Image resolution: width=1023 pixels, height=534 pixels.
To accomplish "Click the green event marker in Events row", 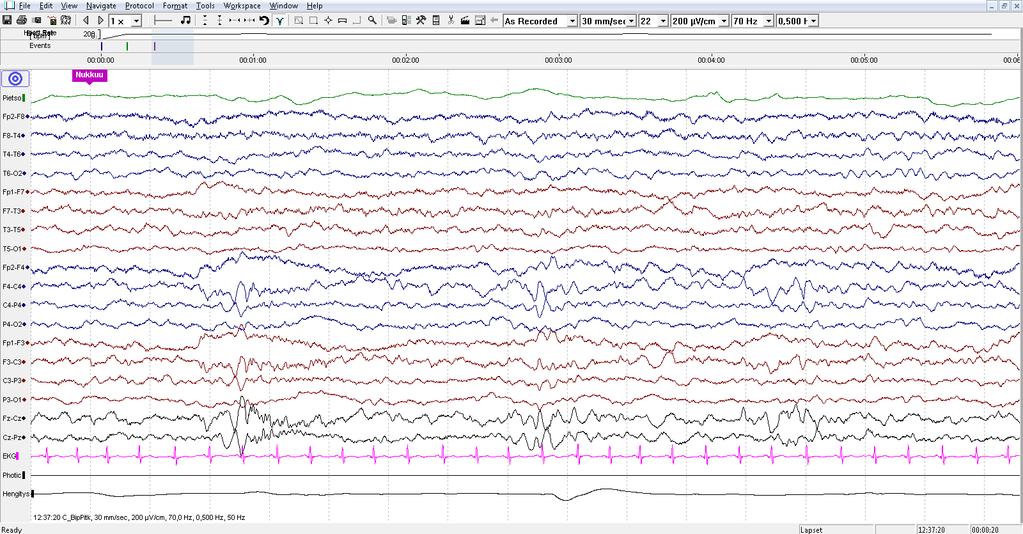I will point(127,46).
